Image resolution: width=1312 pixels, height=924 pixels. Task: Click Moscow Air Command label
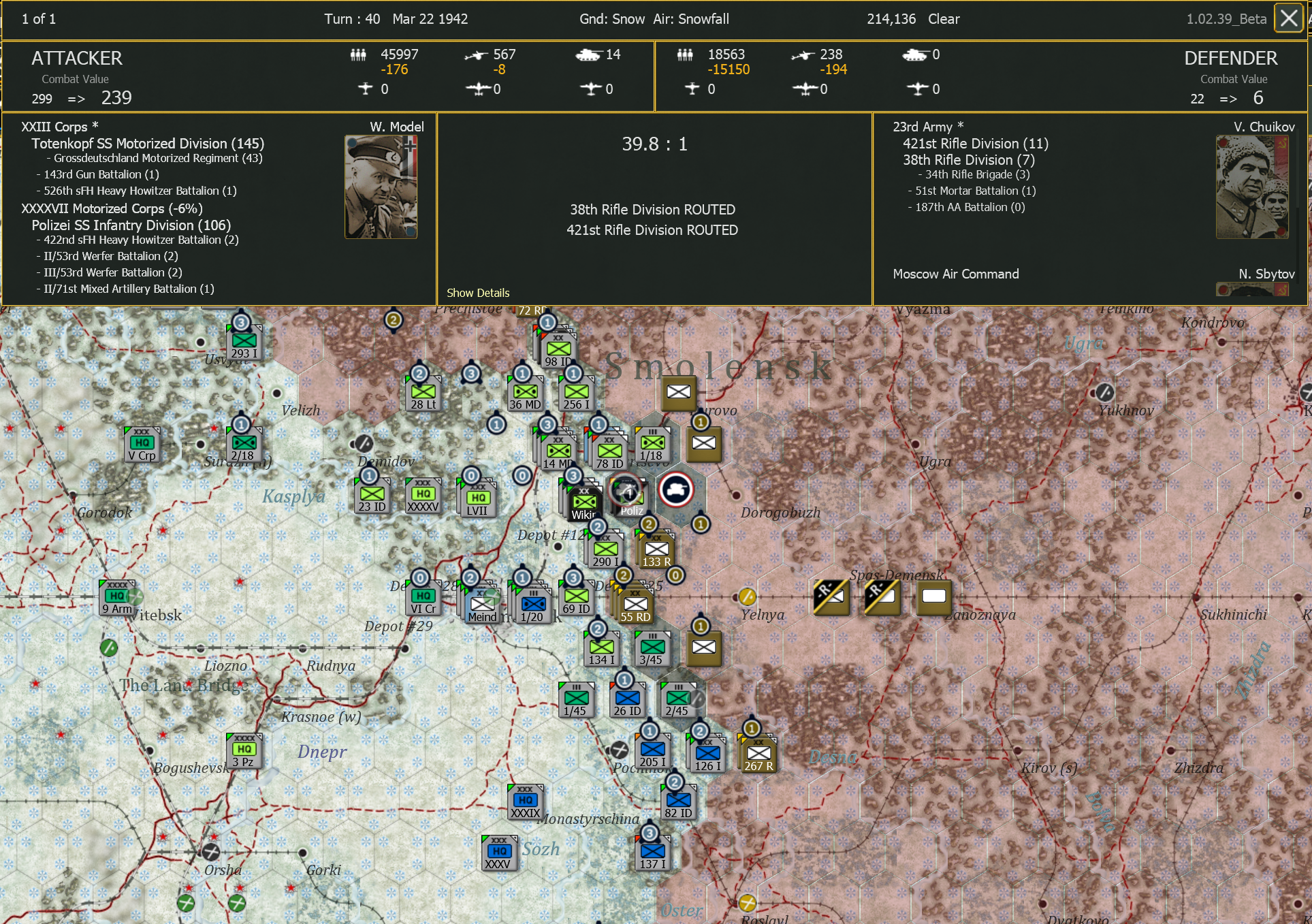click(956, 274)
